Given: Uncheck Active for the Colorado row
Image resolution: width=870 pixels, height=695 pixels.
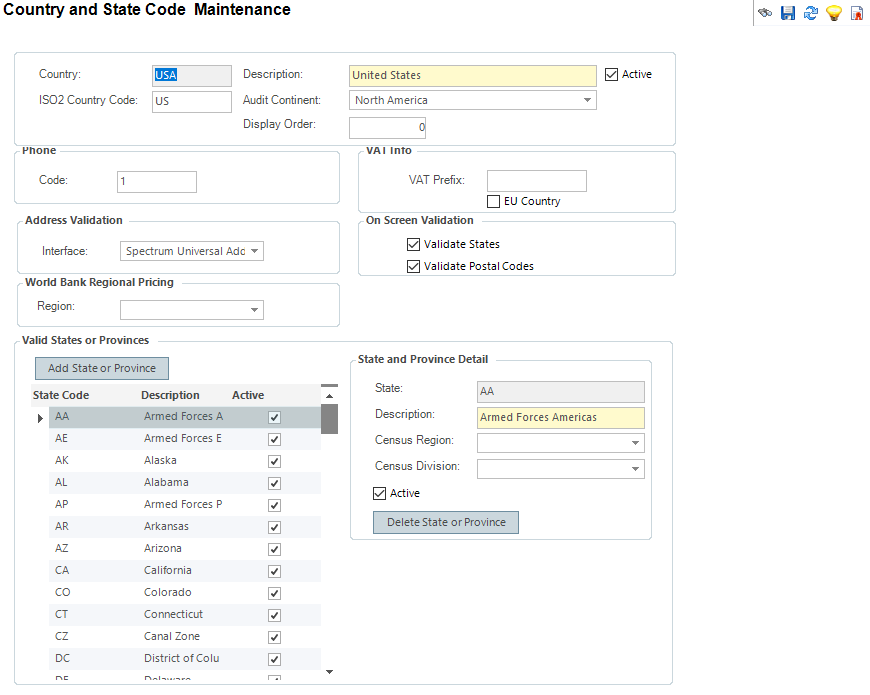Looking at the screenshot, I should pyautogui.click(x=274, y=593).
